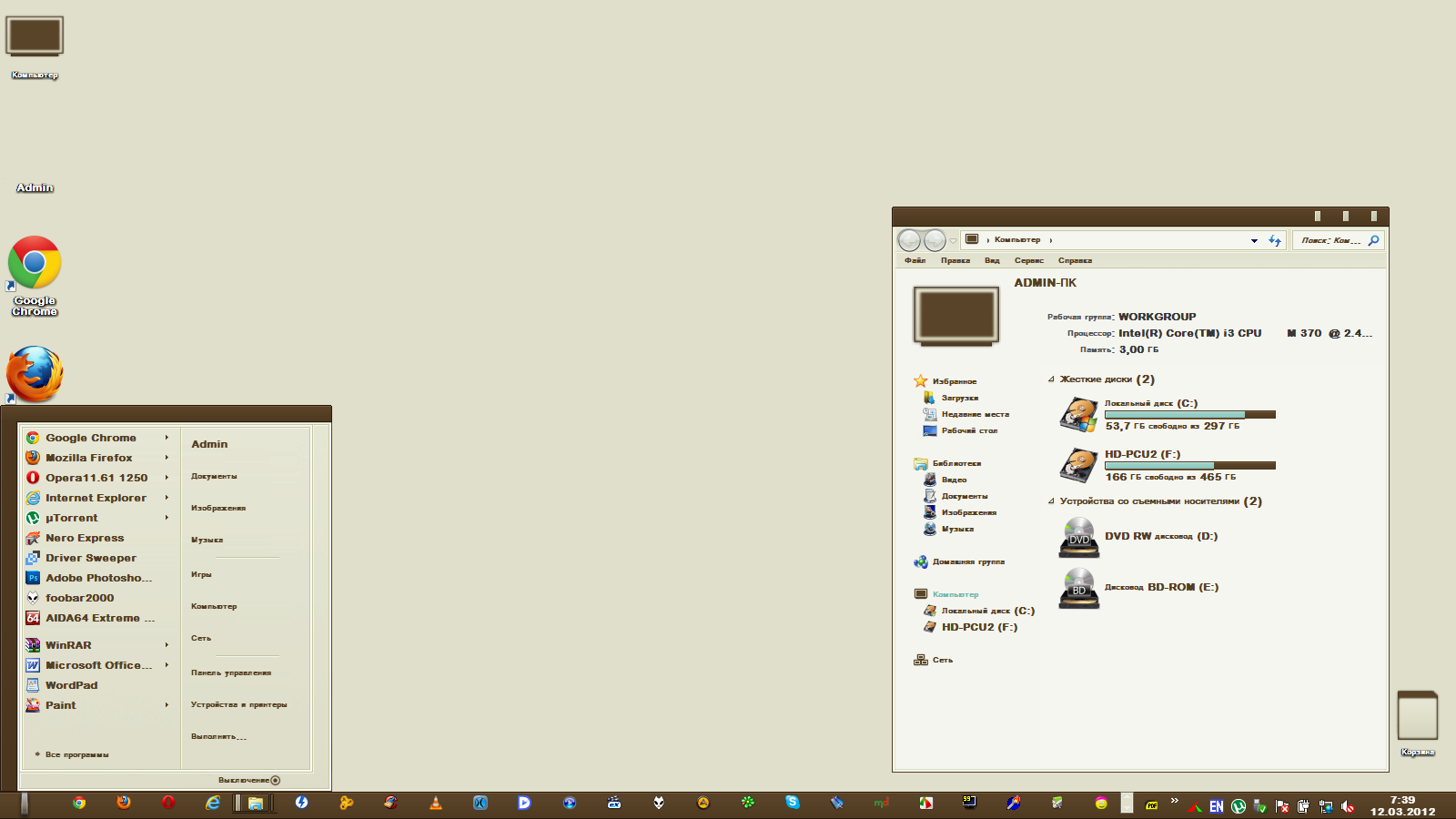Open Панель управления from the Start menu
The image size is (1456, 819).
tap(231, 673)
